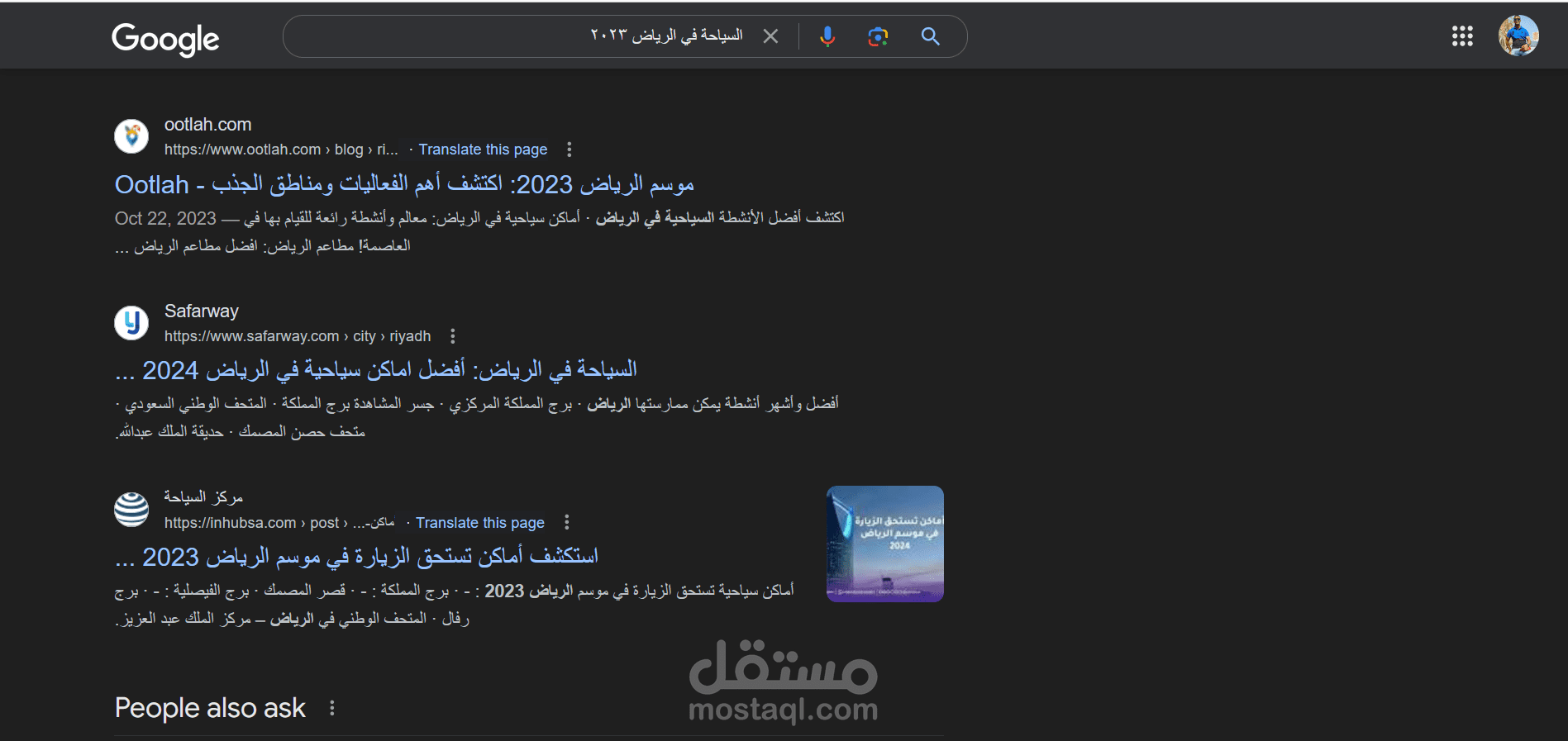Open the Safarway Riyadh tourism 2024 result
1568x741 pixels.
(x=376, y=370)
